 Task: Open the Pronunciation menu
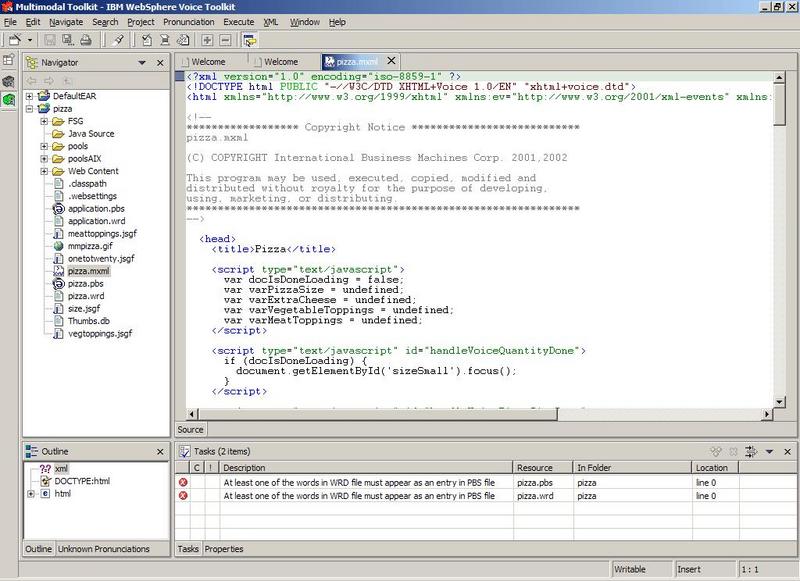[189, 22]
